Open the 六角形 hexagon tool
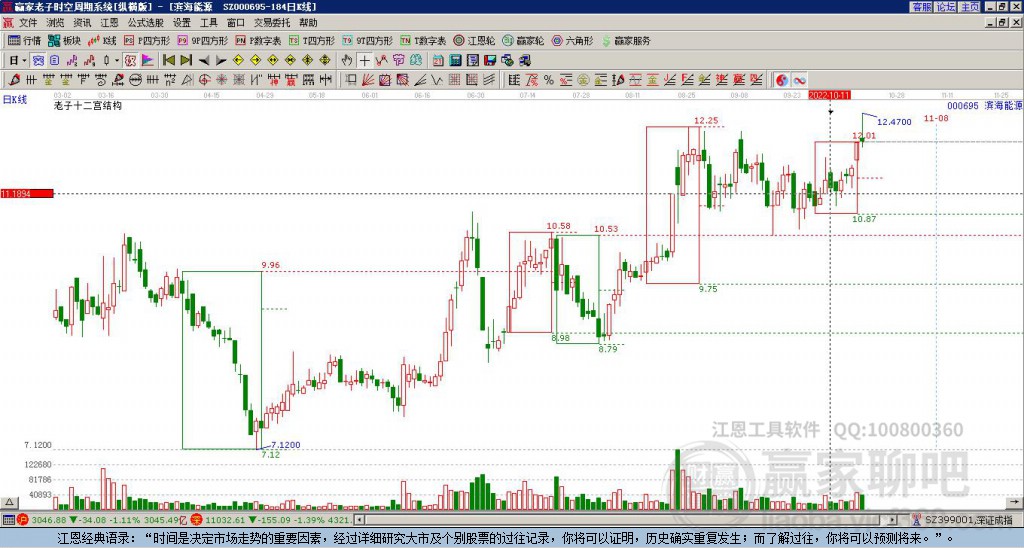This screenshot has height=548, width=1024. tap(572, 40)
